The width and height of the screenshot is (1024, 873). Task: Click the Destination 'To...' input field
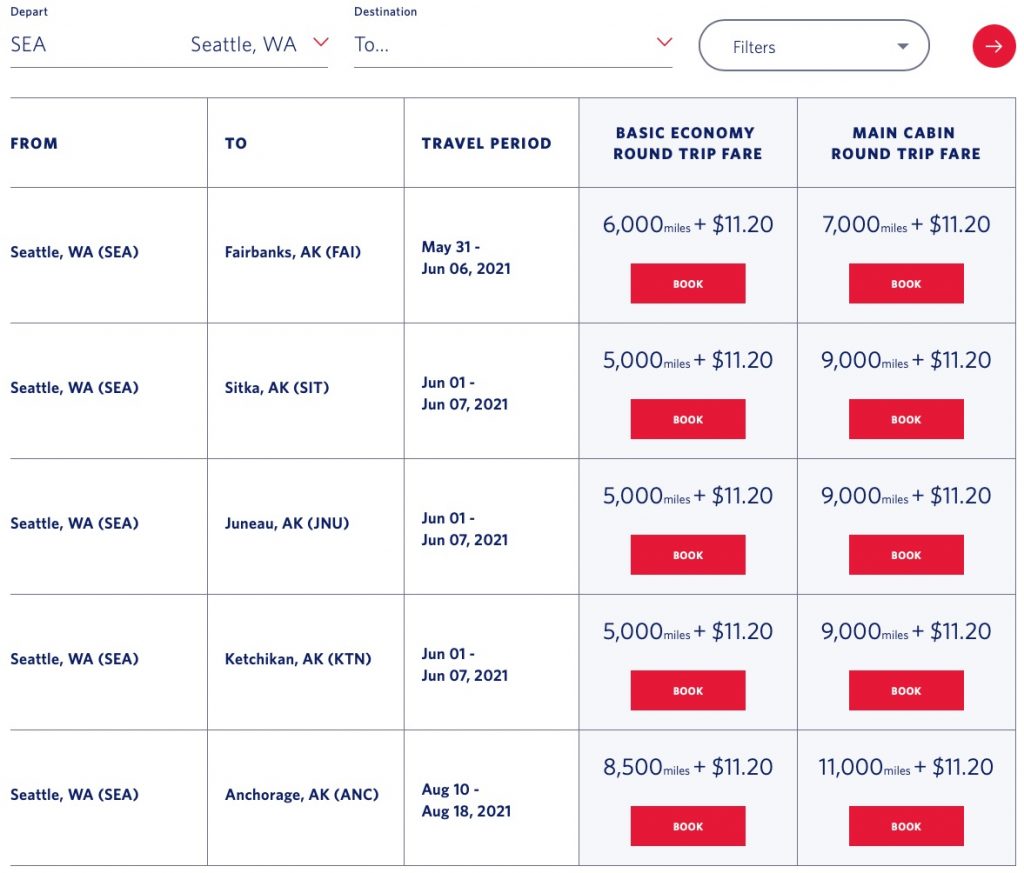coord(500,45)
